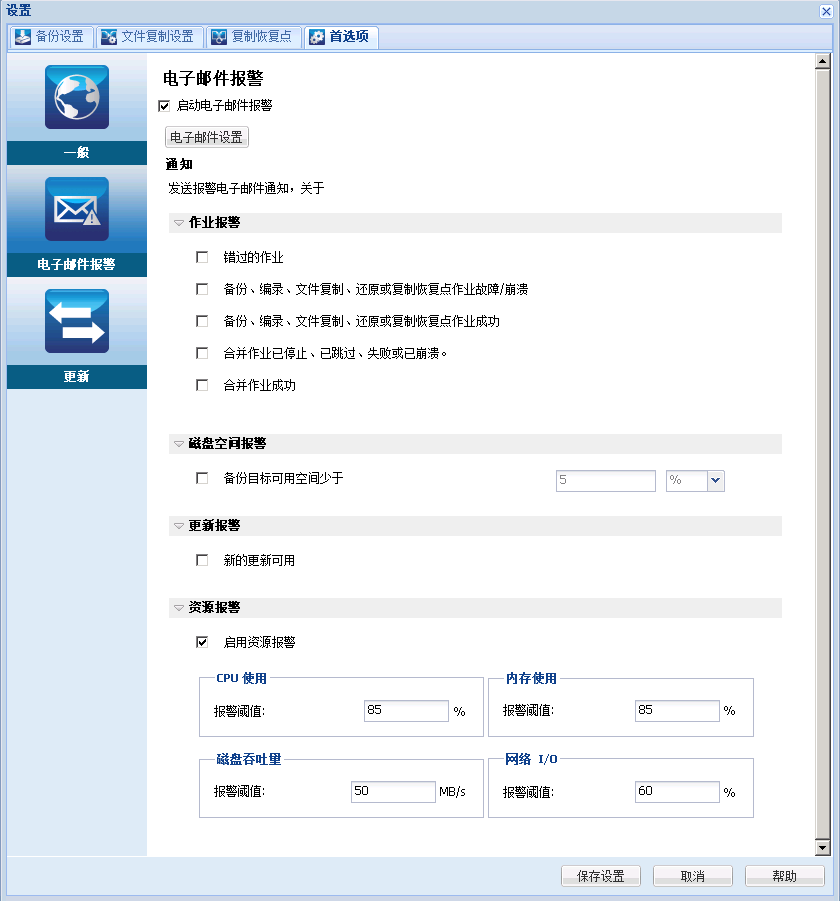
Task: Click the CPU 使用 threshold field
Action: (x=406, y=711)
